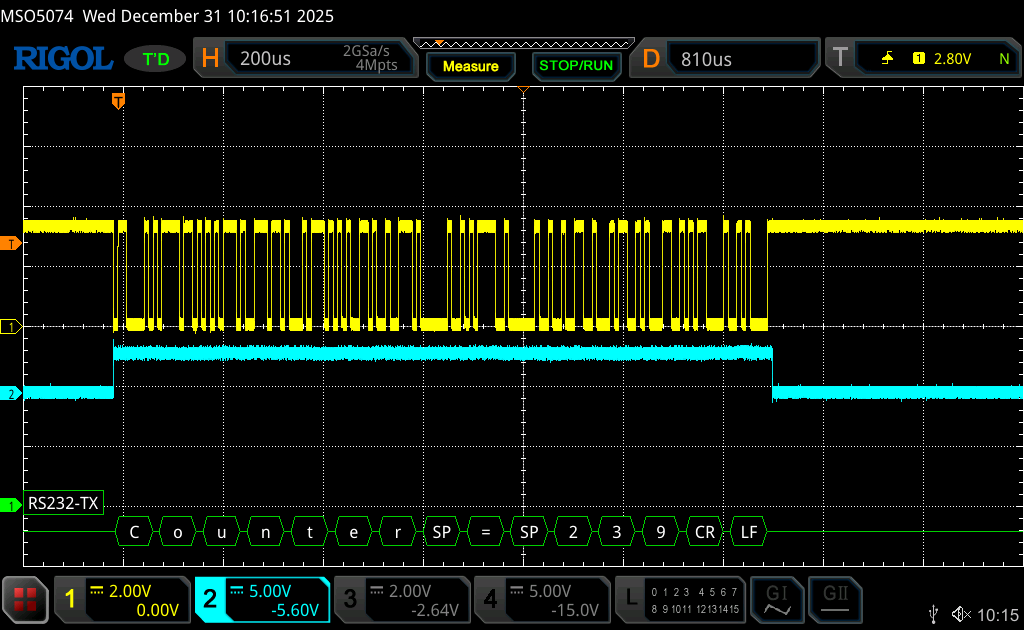1024x630 pixels.
Task: Click the USB connection status icon
Action: [x=934, y=612]
